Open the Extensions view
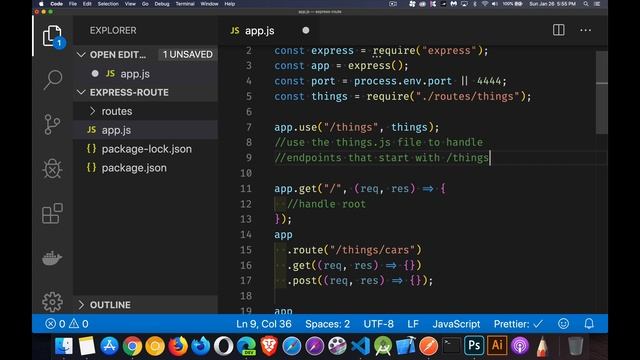Screen dimensions: 640x360 point(52,213)
